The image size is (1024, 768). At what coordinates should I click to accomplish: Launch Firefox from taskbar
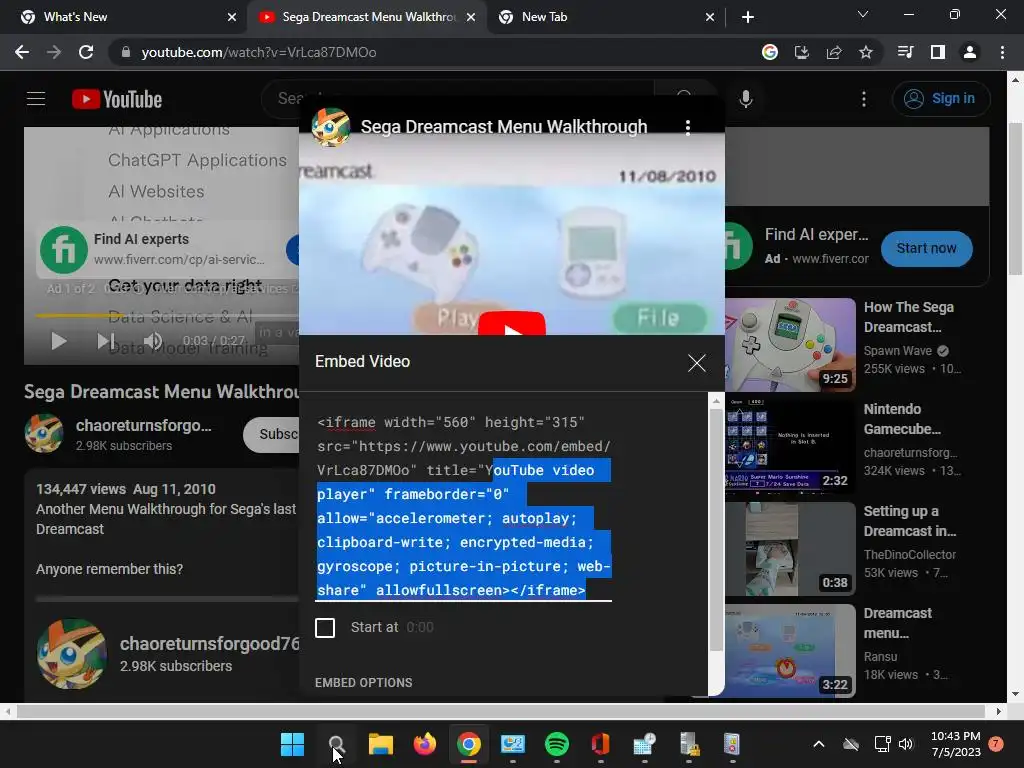[x=424, y=744]
